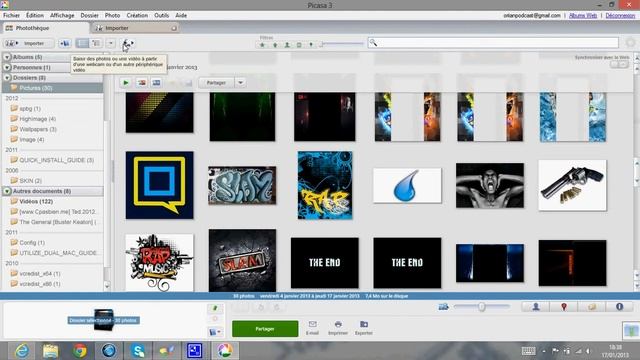640x360 pixels.
Task: Open the Partager dropdown arrow
Action: point(240,83)
